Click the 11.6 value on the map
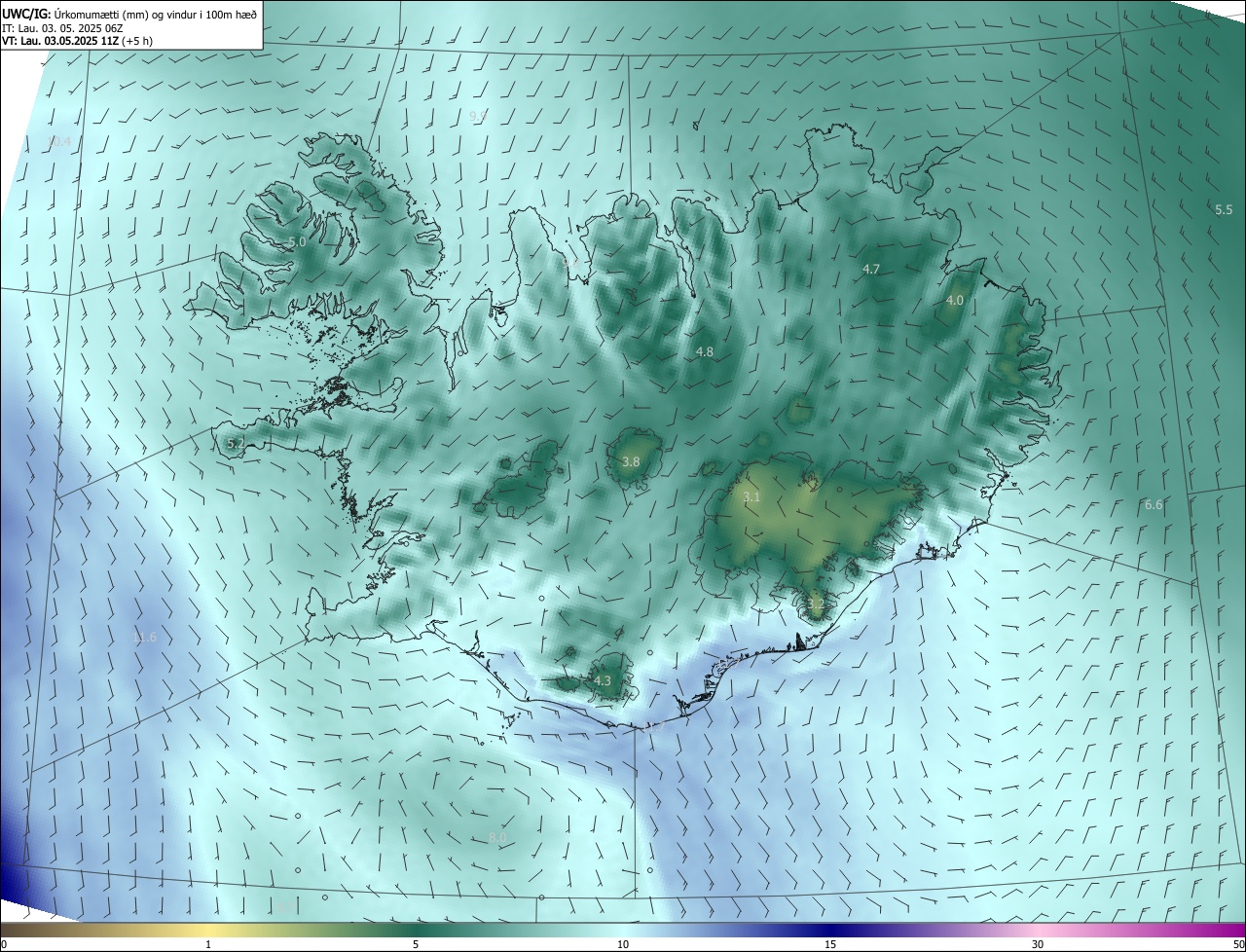1246x952 pixels. tap(144, 638)
